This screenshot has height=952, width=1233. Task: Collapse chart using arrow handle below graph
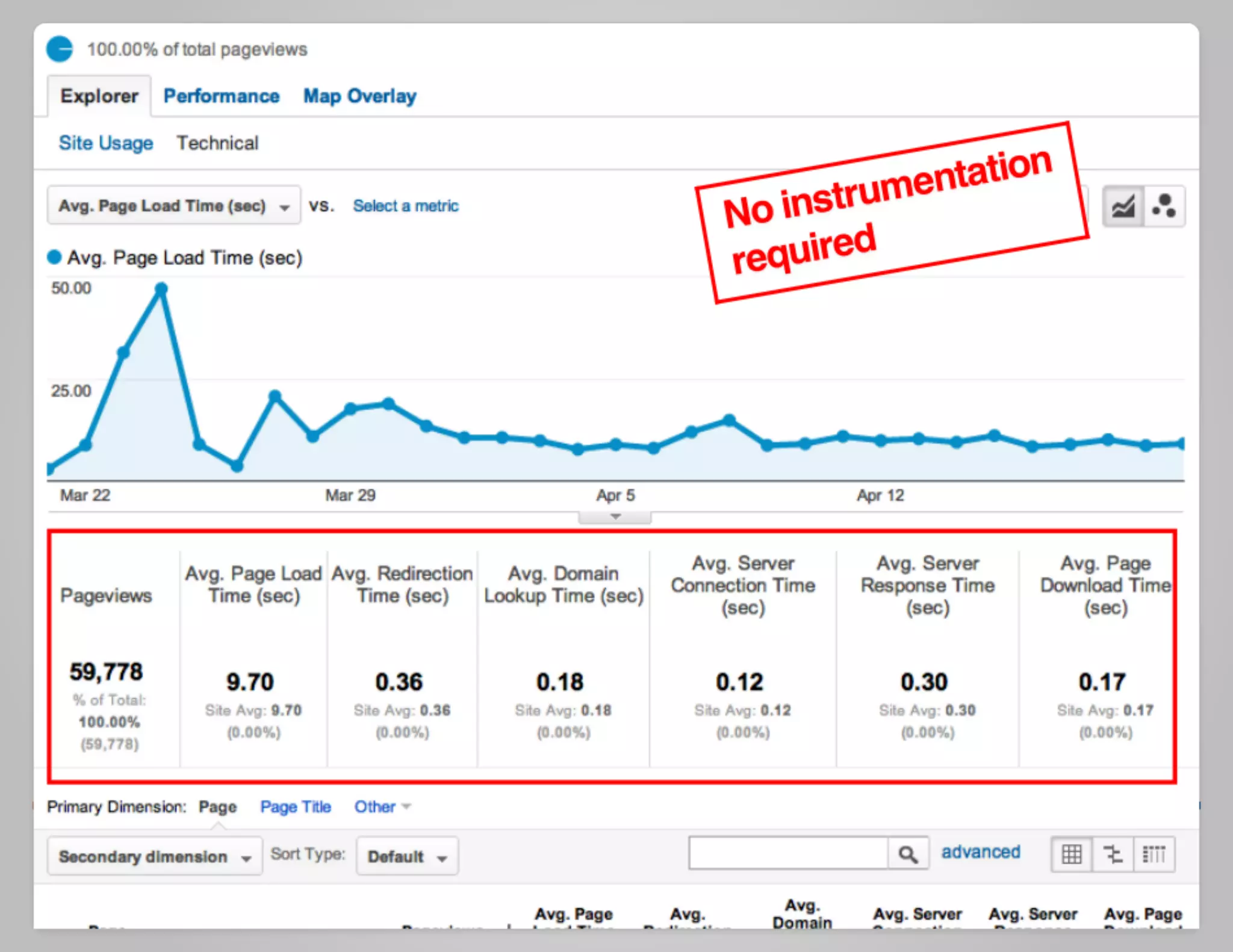click(615, 517)
